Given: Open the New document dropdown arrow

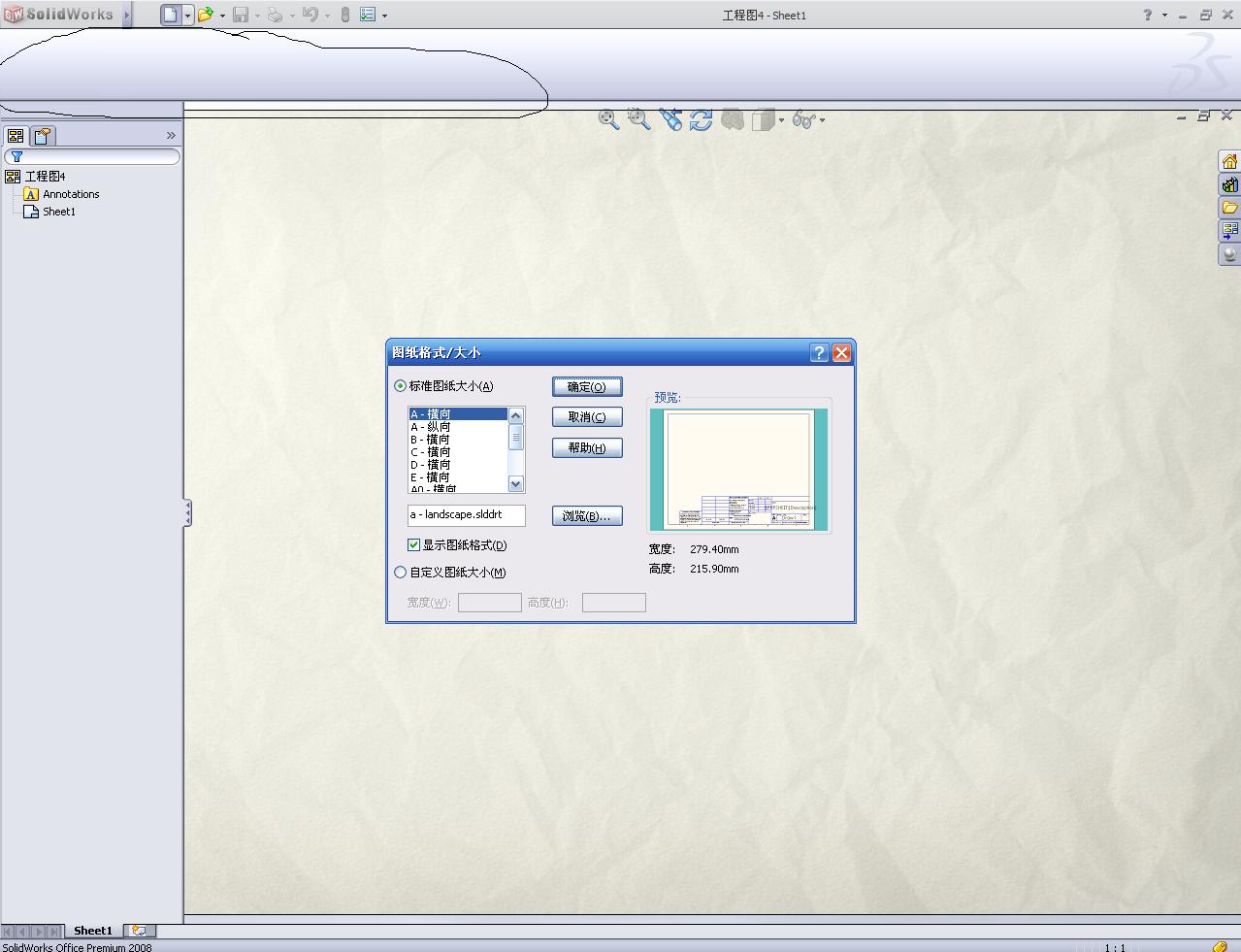Looking at the screenshot, I should pos(187,16).
